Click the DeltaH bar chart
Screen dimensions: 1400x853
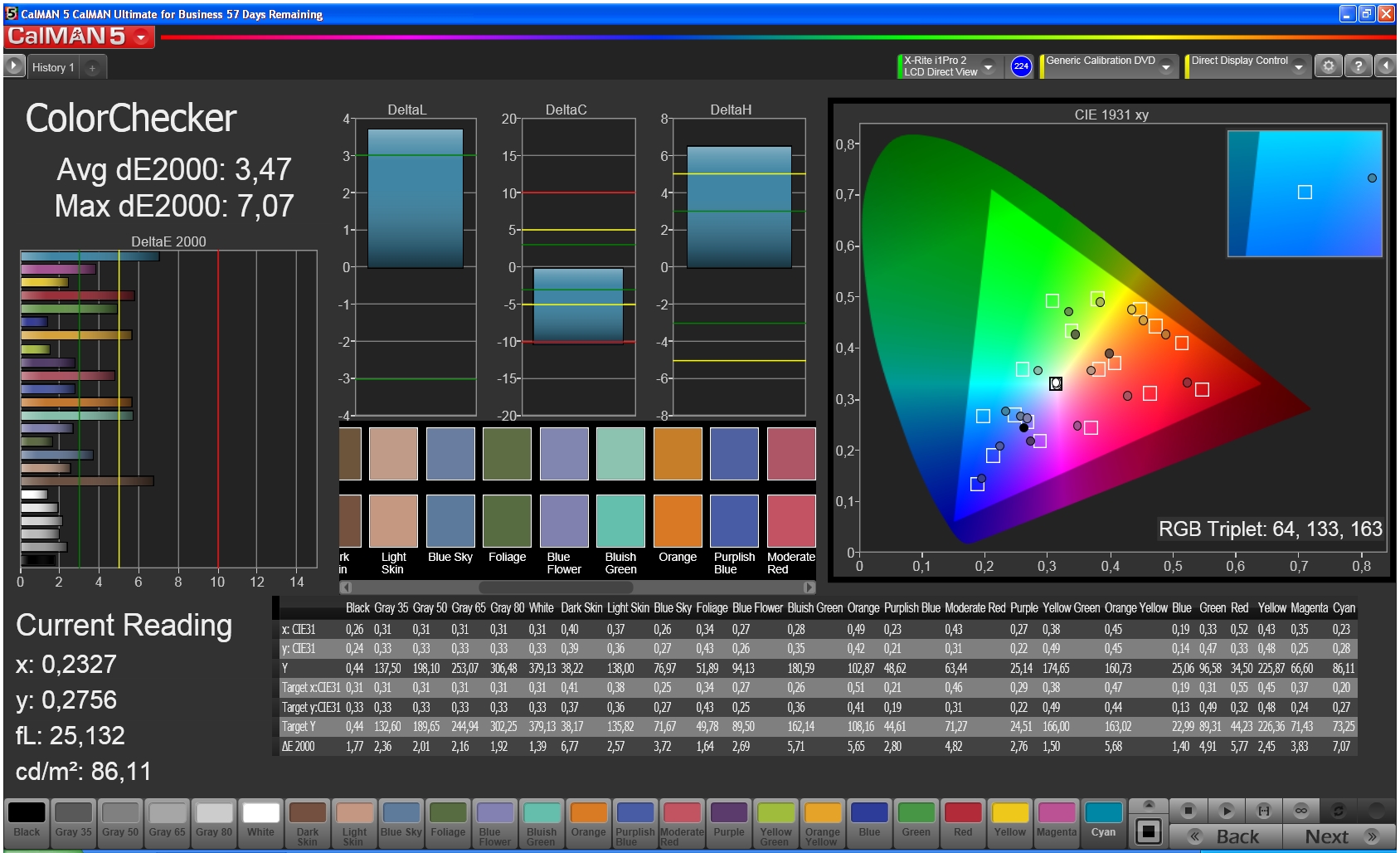tap(739, 267)
